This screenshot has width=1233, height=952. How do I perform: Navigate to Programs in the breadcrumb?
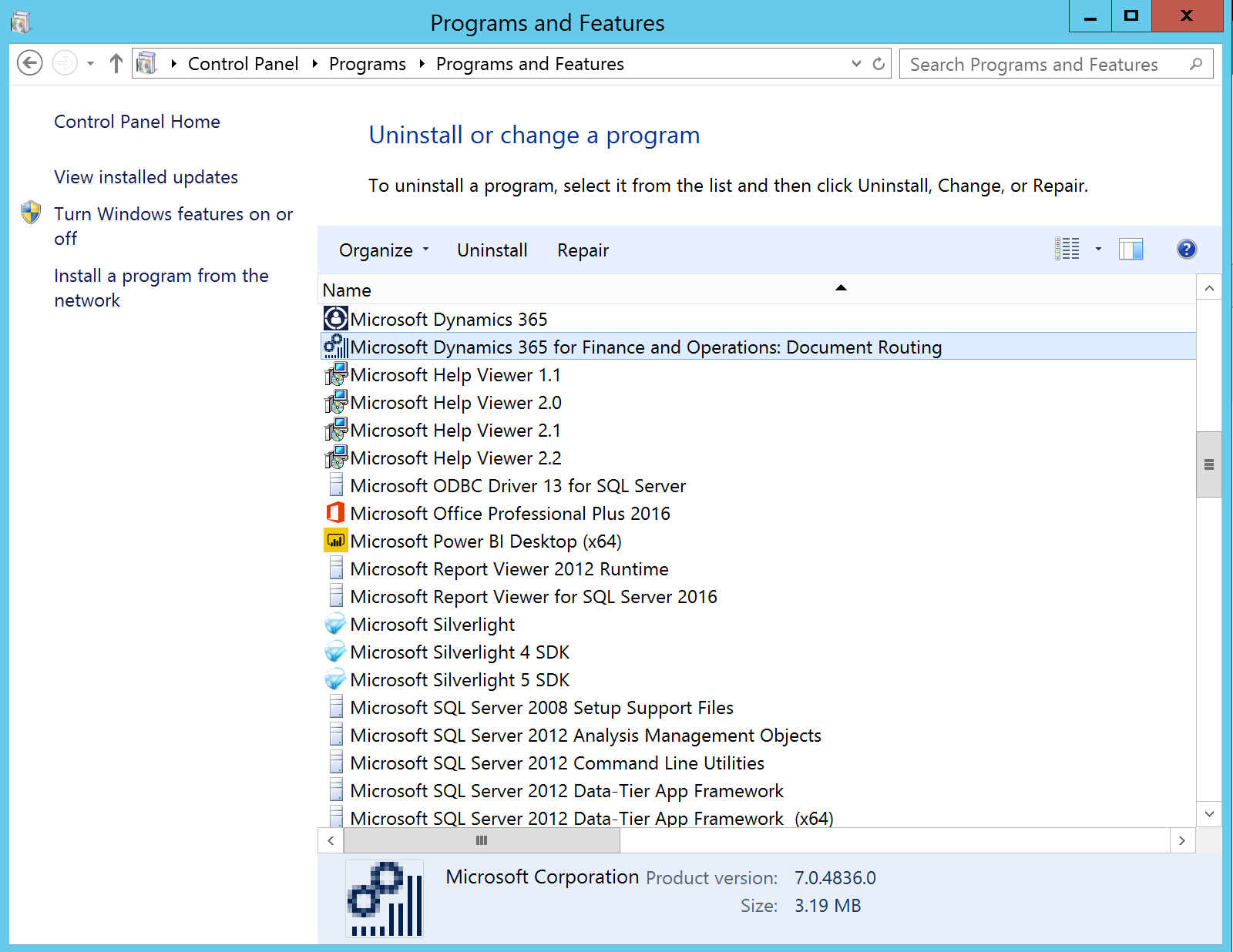coord(368,63)
